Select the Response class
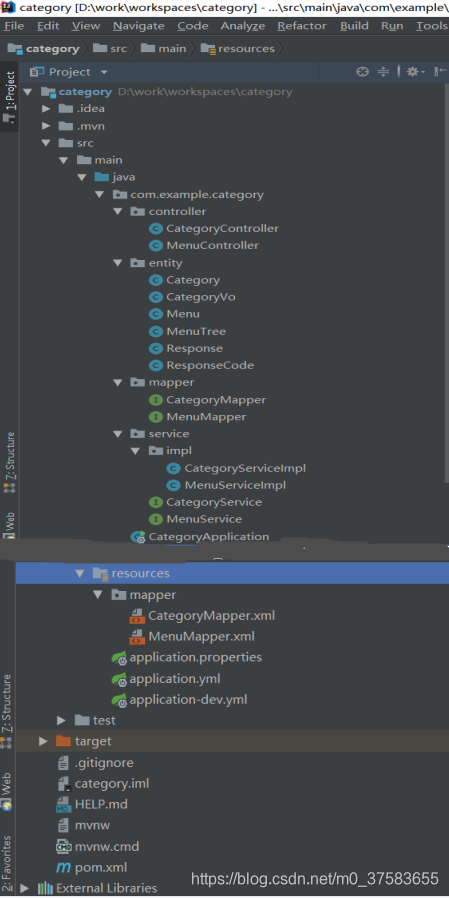The height and width of the screenshot is (898, 449). pos(186,349)
